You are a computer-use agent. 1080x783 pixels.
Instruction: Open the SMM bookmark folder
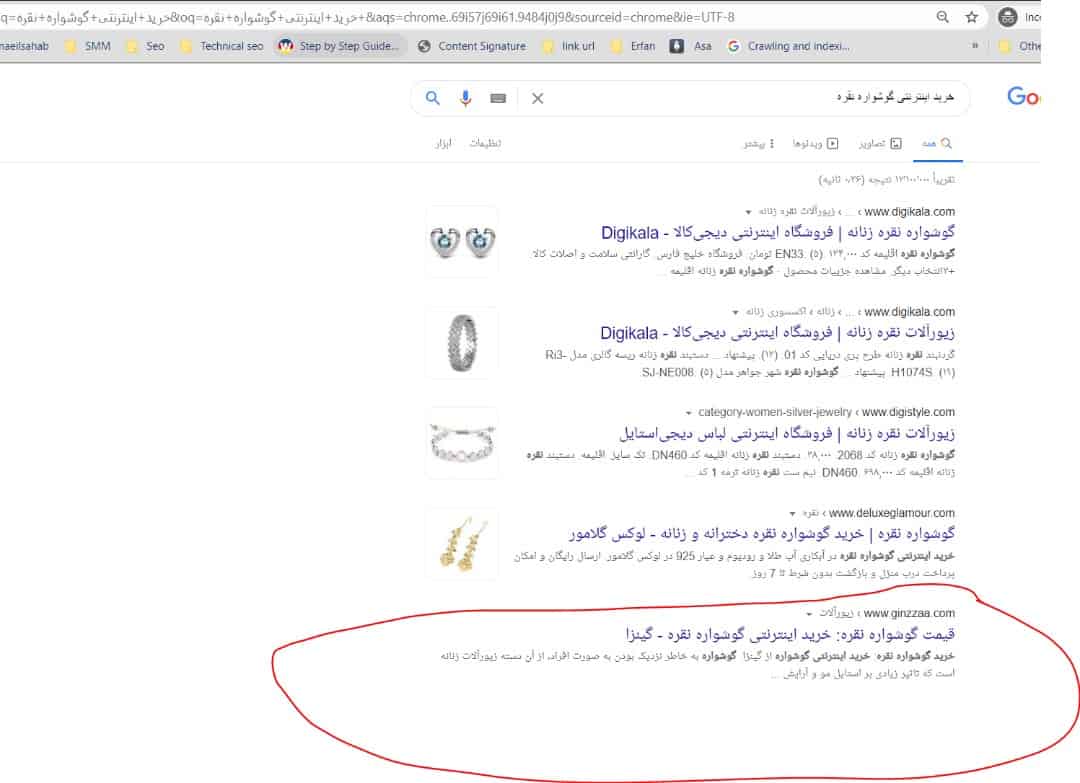(88, 46)
